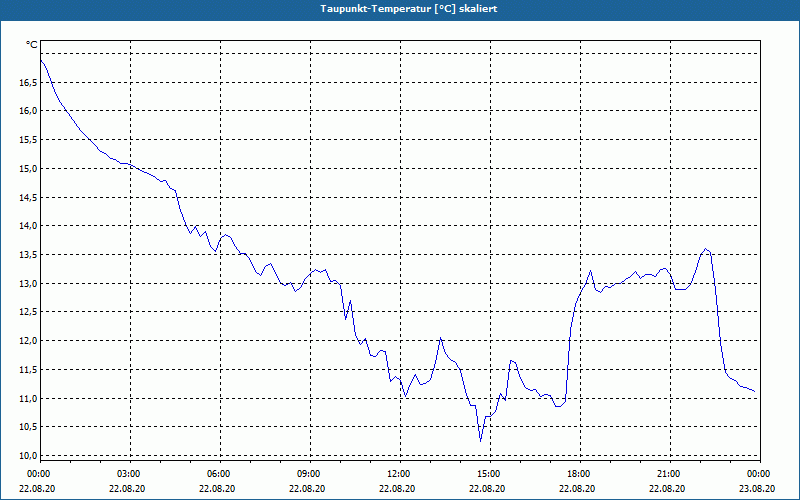The image size is (800, 500).
Task: Click the 12,0 y-axis value
Action: click(x=29, y=340)
